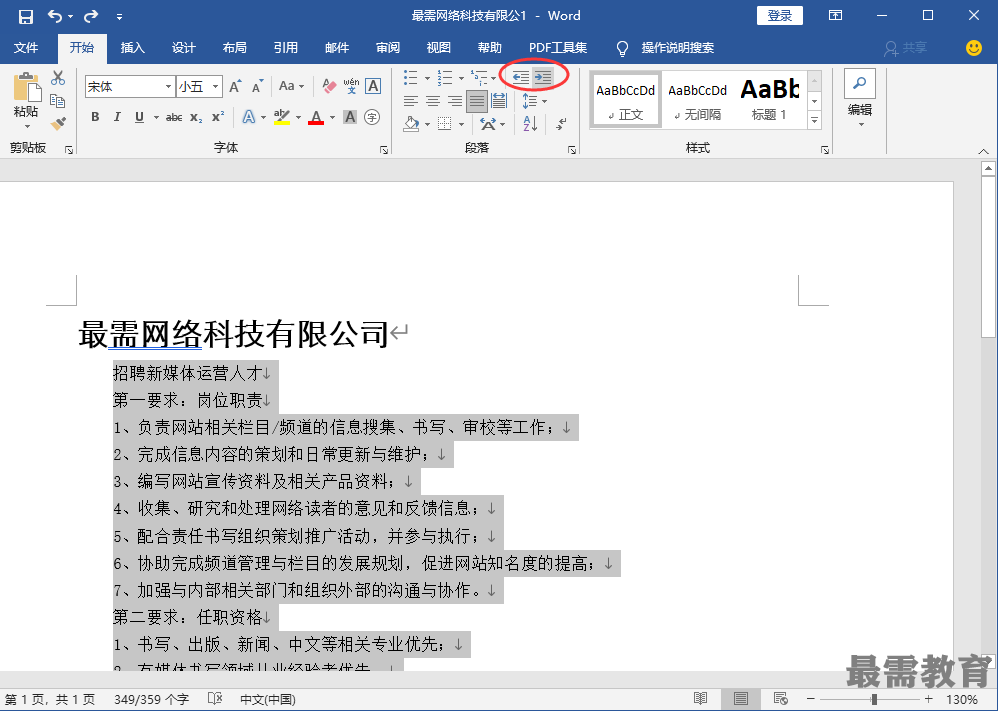Increase font size with the larger A
The image size is (998, 711).
(x=235, y=87)
